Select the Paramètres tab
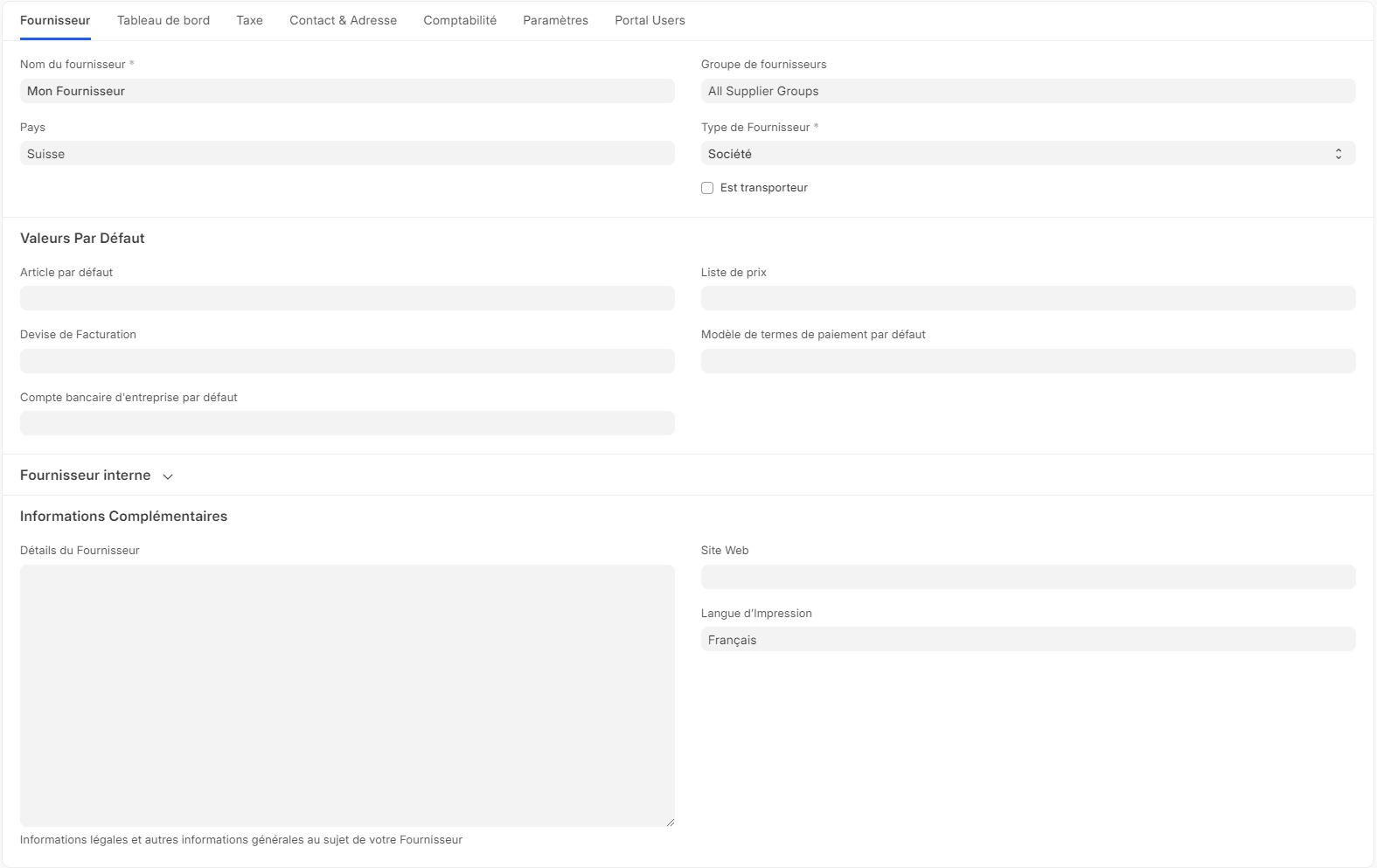This screenshot has width=1377, height=868. coord(555,20)
